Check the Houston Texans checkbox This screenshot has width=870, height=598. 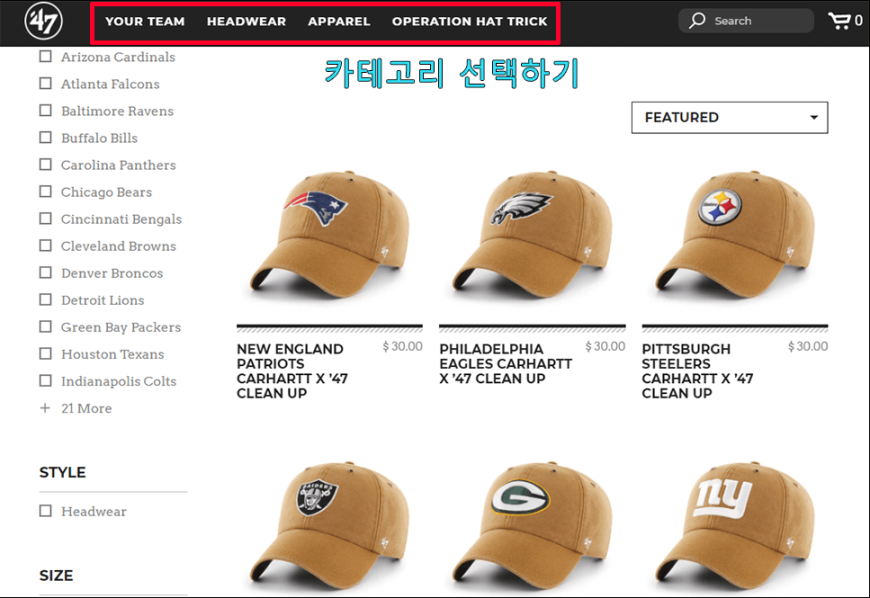coord(45,354)
